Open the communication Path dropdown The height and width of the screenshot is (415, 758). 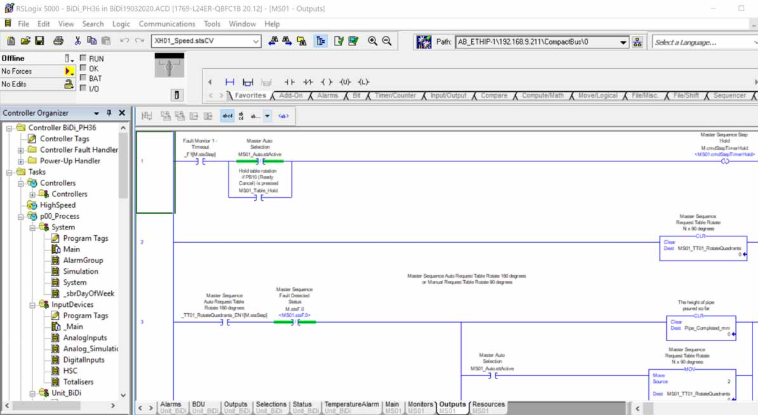[x=623, y=42]
